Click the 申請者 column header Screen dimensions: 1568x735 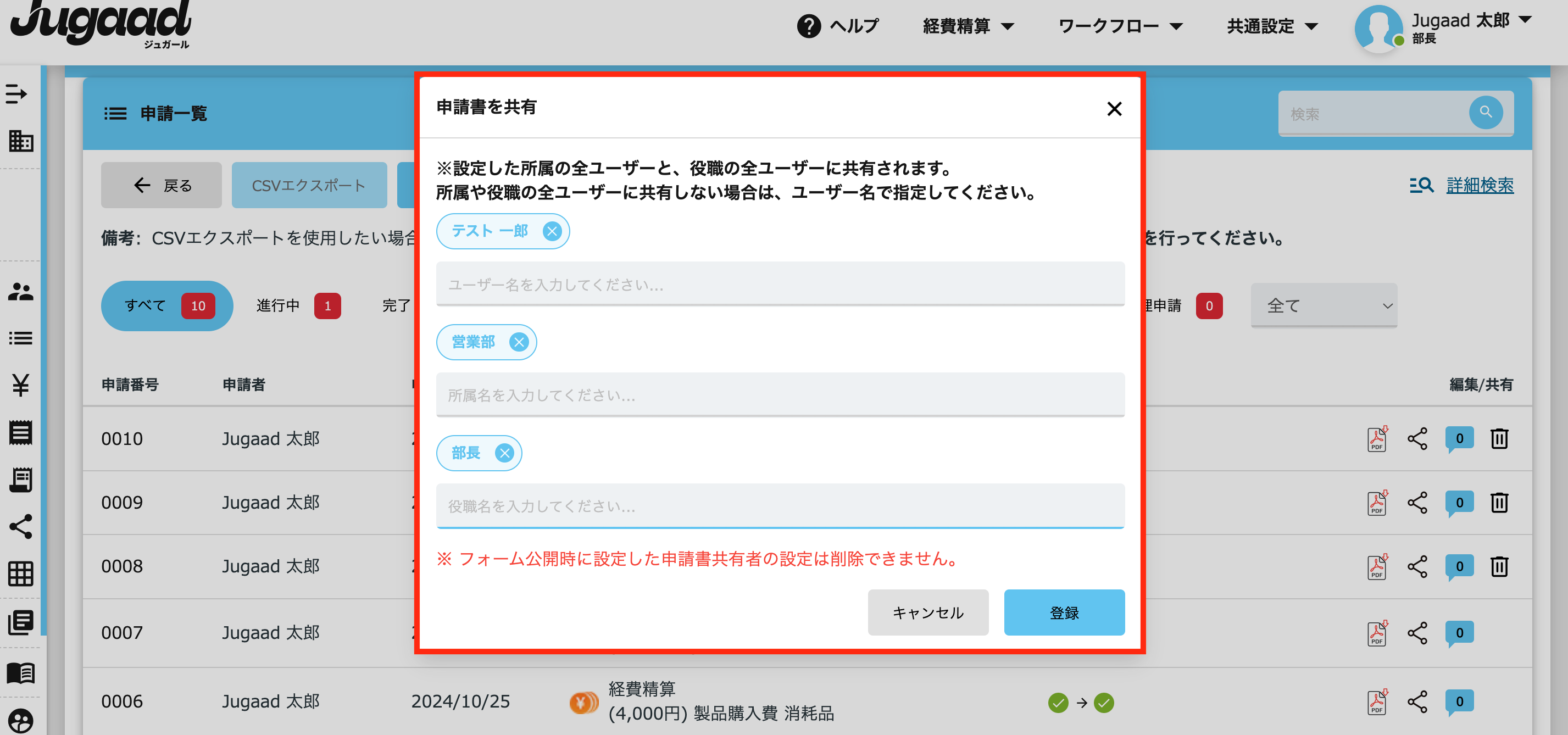(243, 384)
